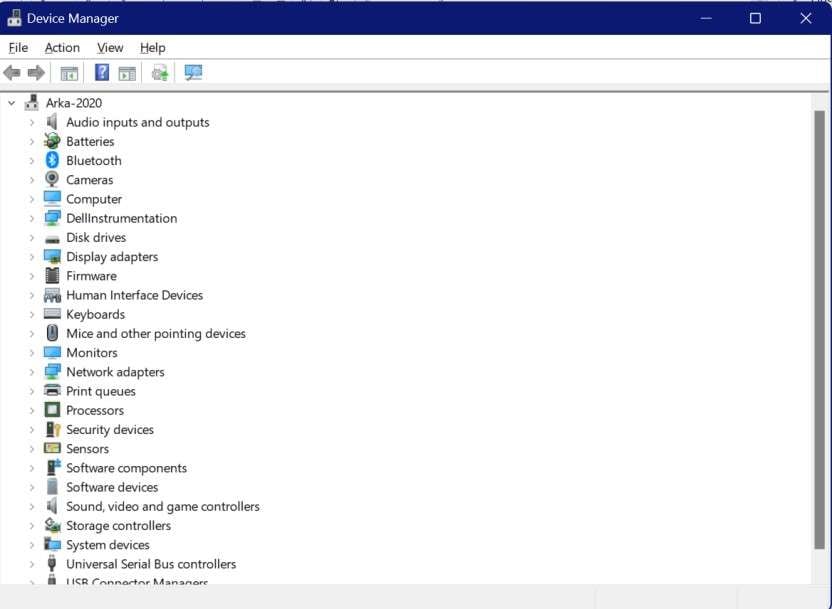Click the Device Manager title bar icon
Image resolution: width=832 pixels, height=609 pixels.
14,18
